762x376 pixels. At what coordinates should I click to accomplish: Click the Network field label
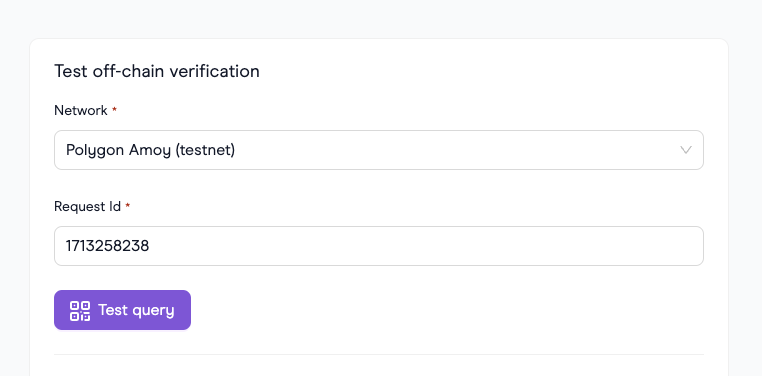coord(81,110)
